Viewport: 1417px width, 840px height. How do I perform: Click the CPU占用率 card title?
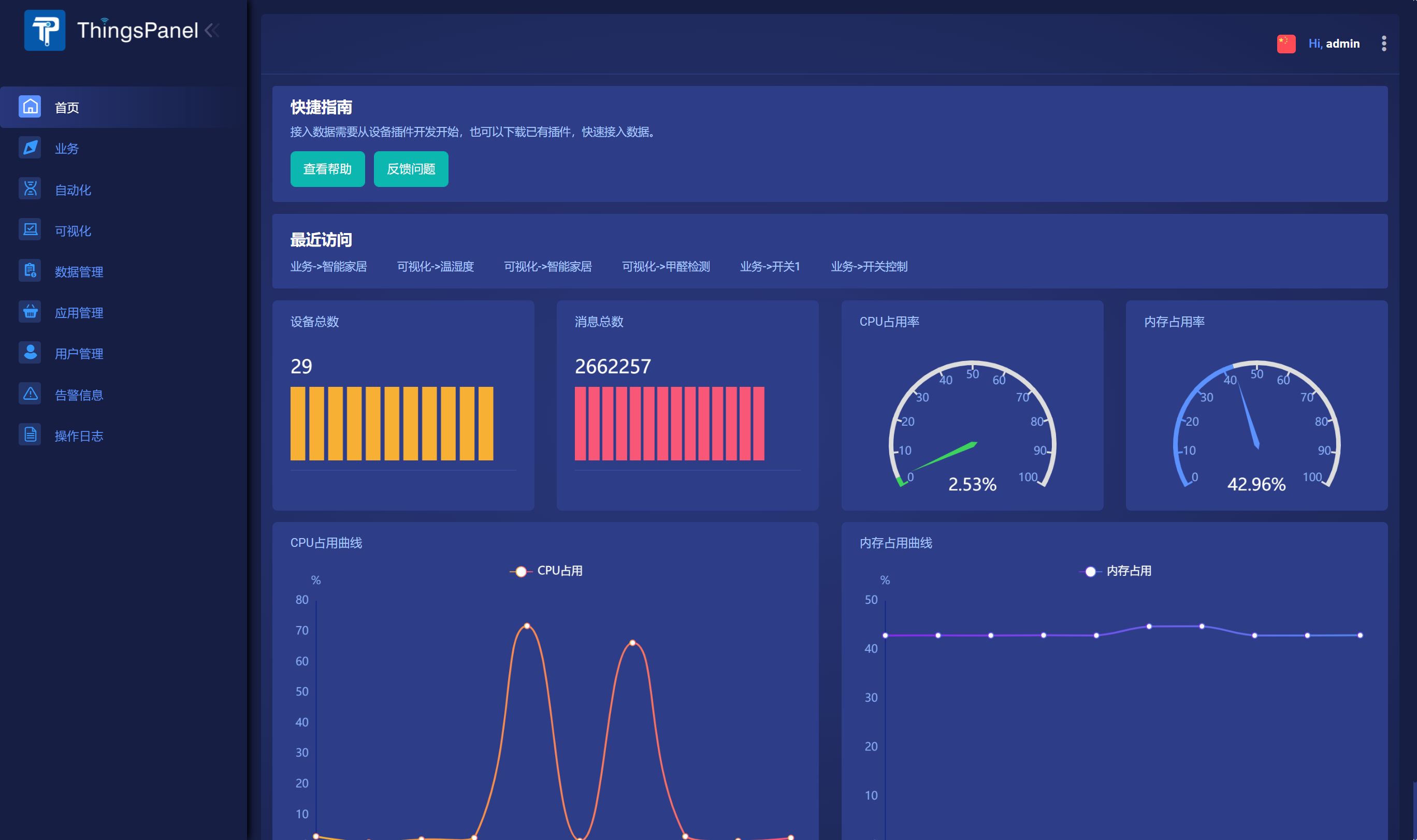[890, 322]
